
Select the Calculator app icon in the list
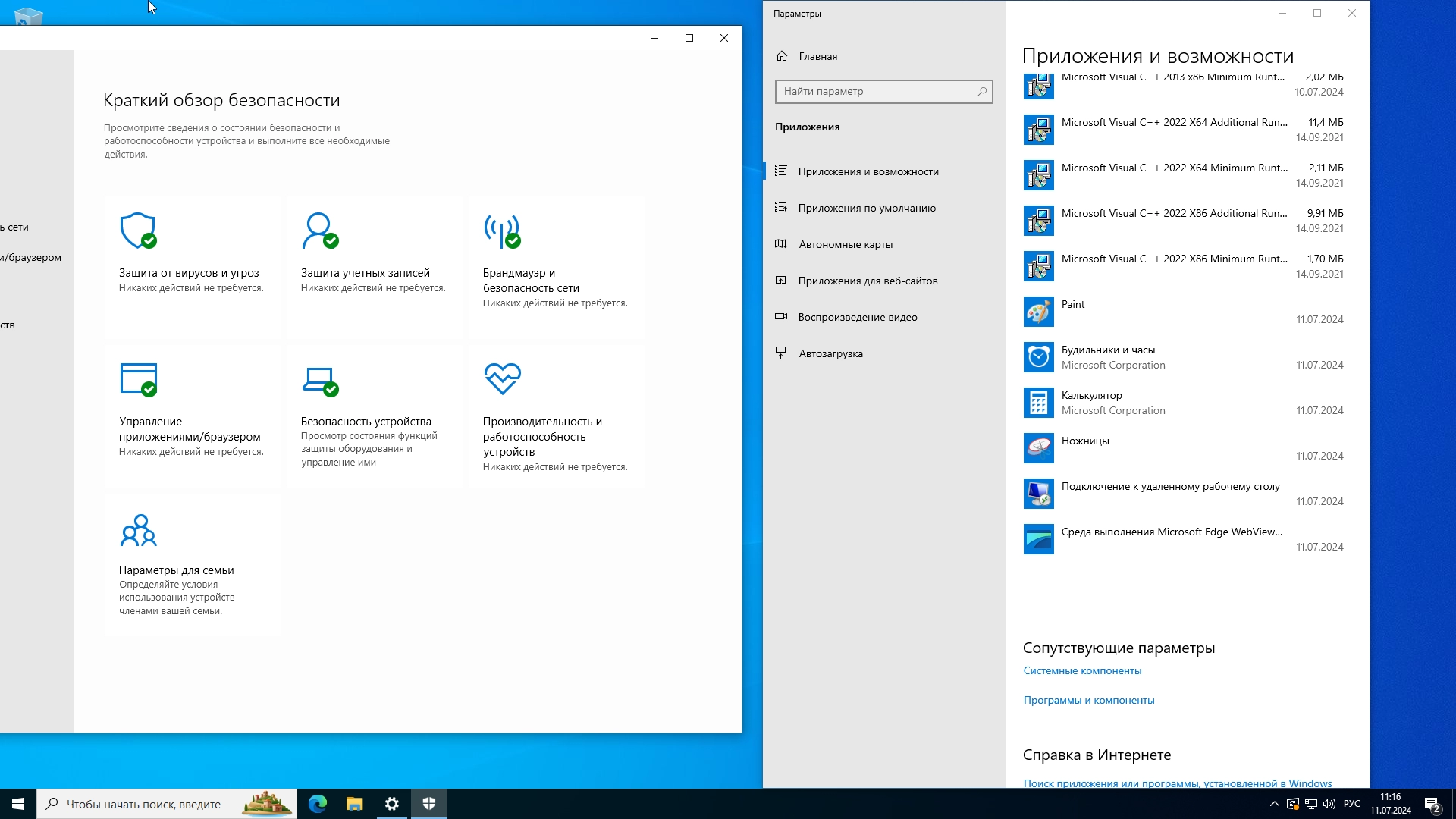[1038, 403]
